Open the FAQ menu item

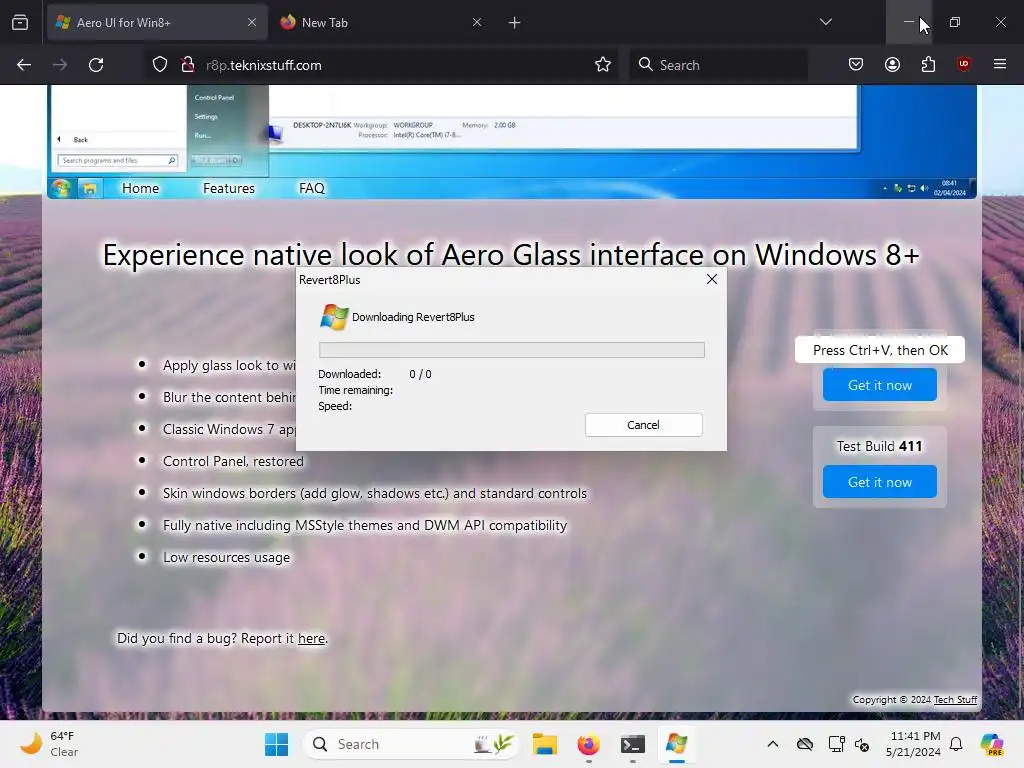pyautogui.click(x=312, y=188)
